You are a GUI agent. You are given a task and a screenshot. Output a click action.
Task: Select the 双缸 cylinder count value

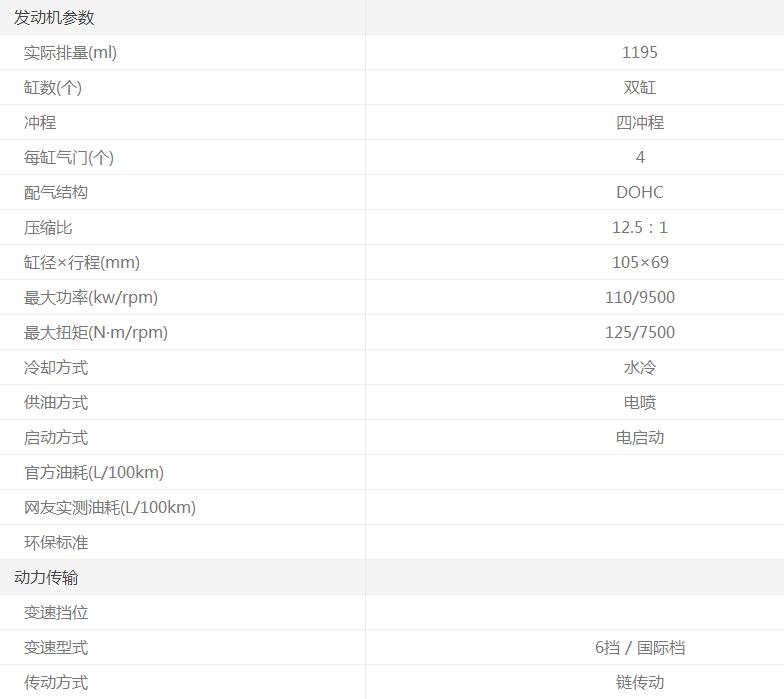[x=639, y=88]
